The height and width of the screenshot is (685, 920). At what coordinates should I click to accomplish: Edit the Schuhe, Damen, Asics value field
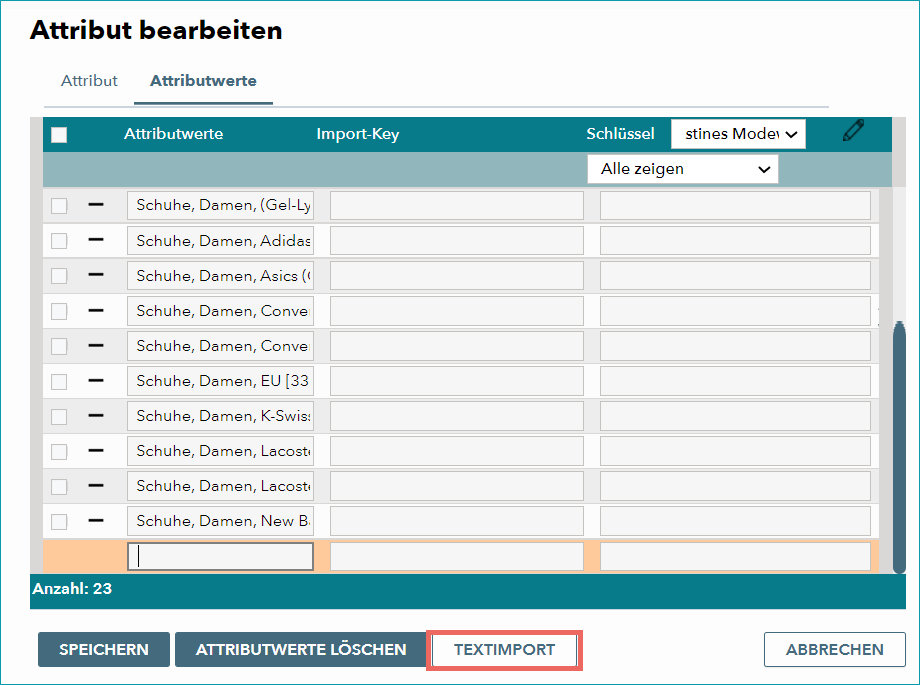point(221,276)
